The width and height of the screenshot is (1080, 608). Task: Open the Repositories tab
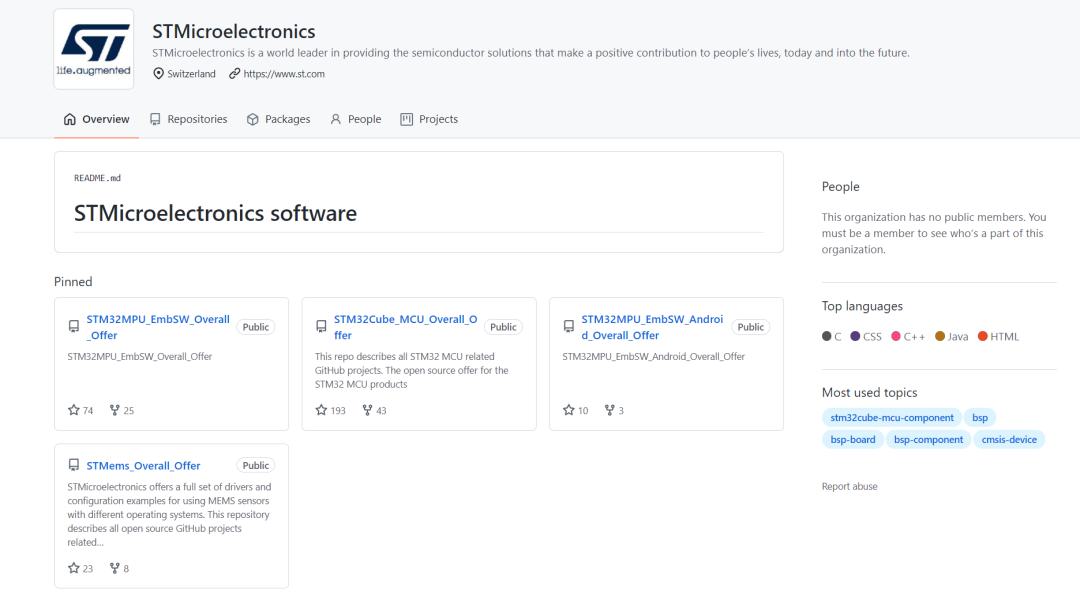pos(188,119)
